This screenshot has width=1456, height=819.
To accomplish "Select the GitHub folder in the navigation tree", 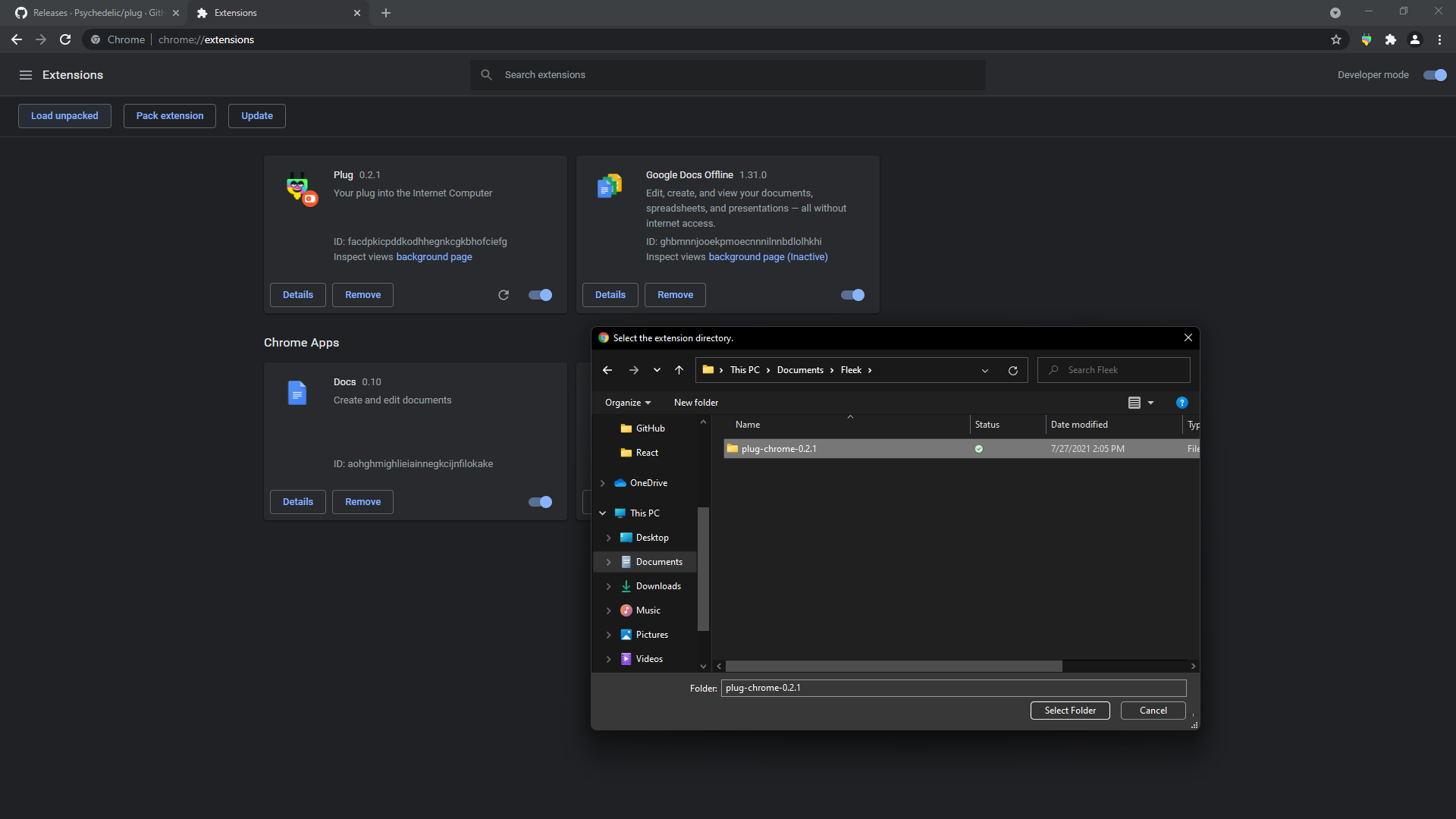I will pos(645,428).
